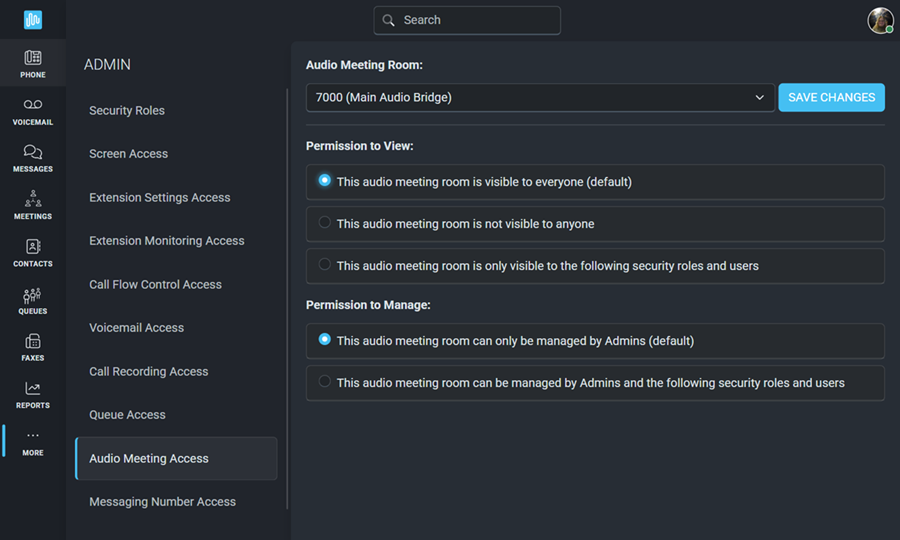Expand the Audio Meeting Room dropdown
The image size is (900, 540).
tap(540, 98)
